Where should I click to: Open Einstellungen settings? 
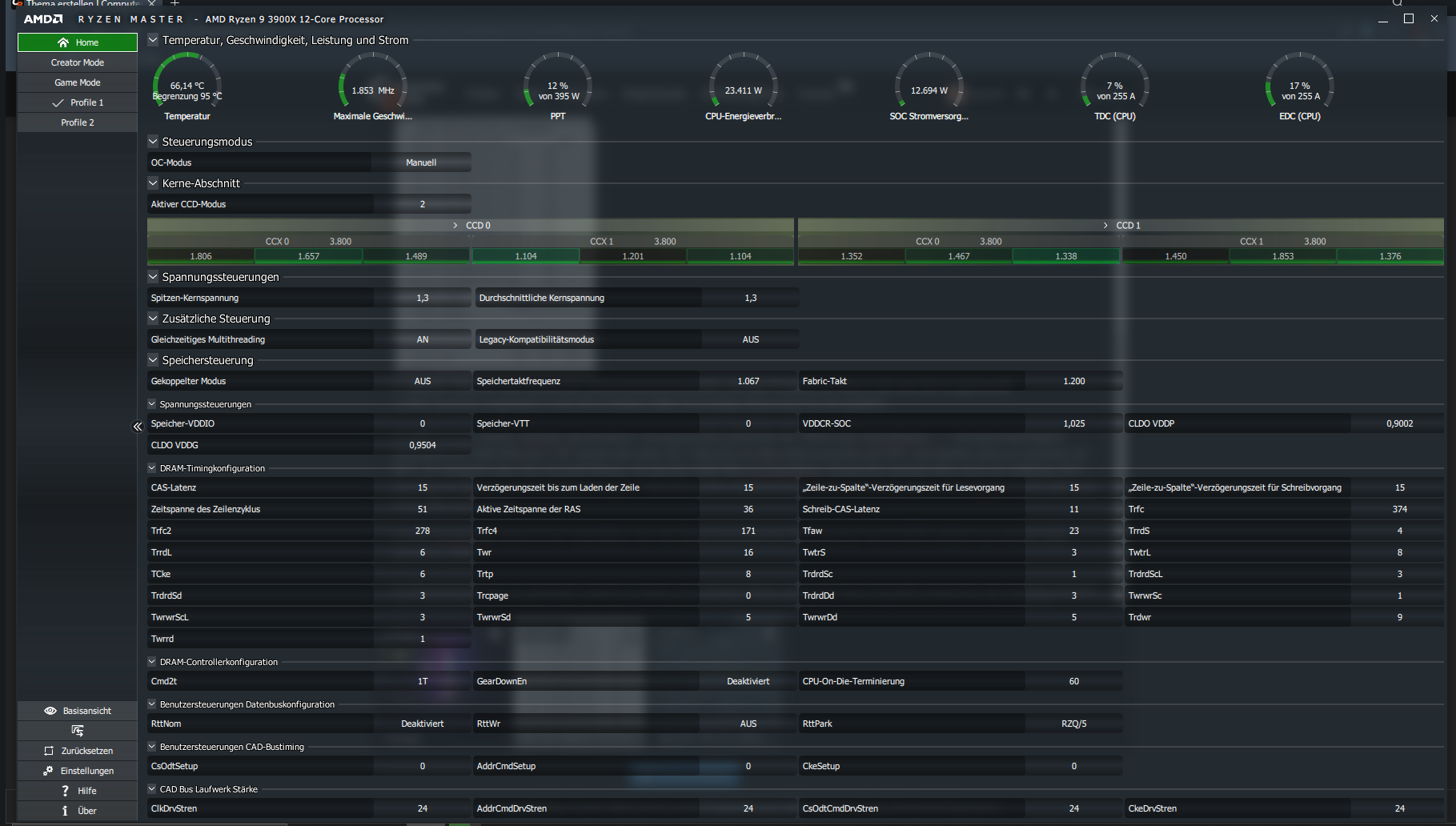(78, 771)
